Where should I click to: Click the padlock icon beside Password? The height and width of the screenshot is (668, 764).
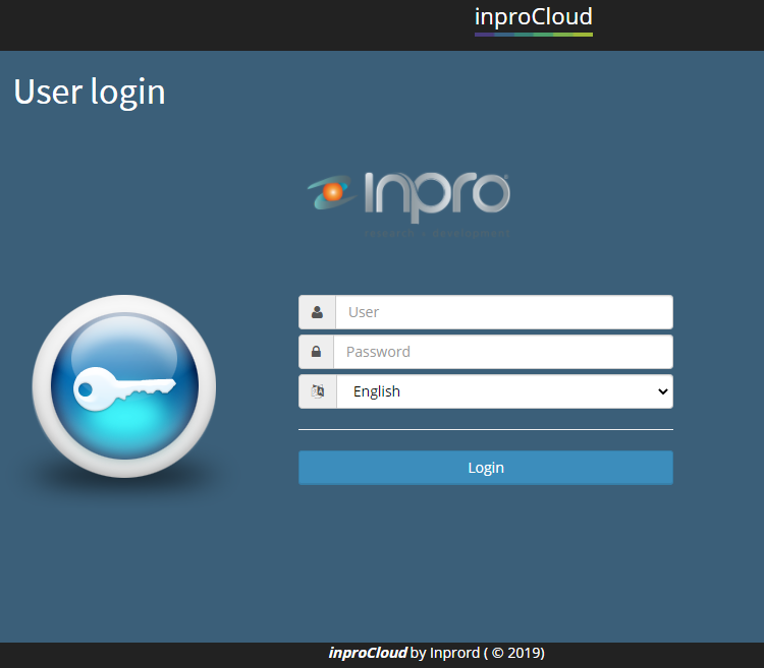316,351
